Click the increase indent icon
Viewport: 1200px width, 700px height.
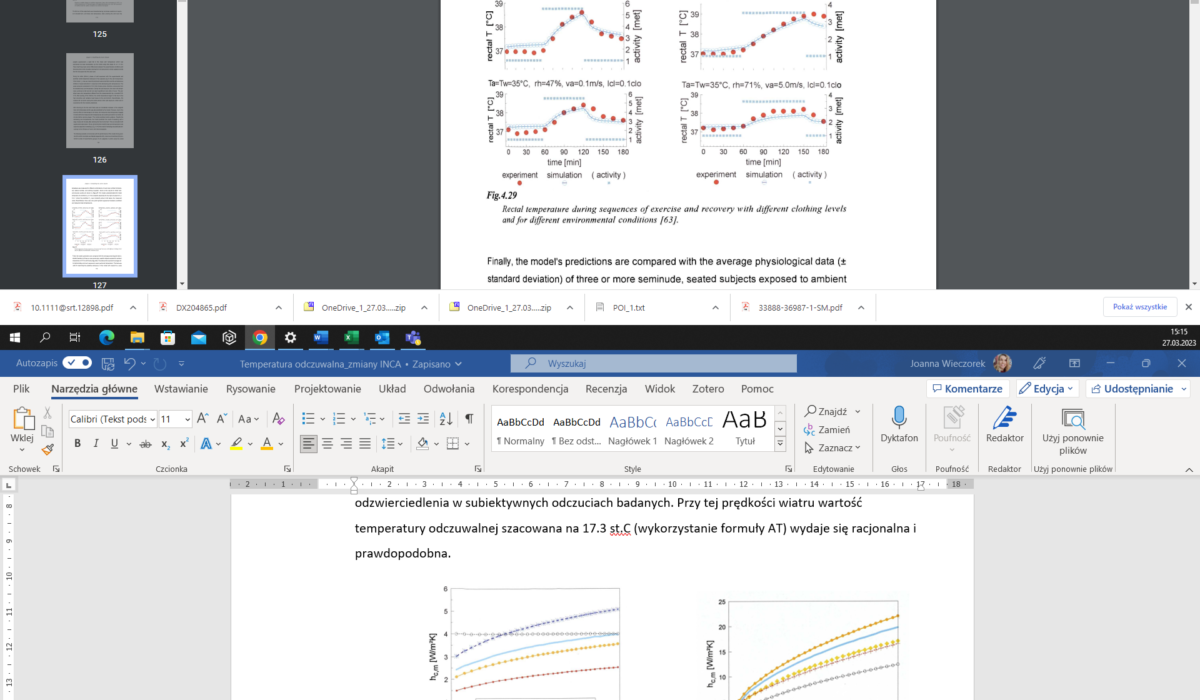click(424, 418)
